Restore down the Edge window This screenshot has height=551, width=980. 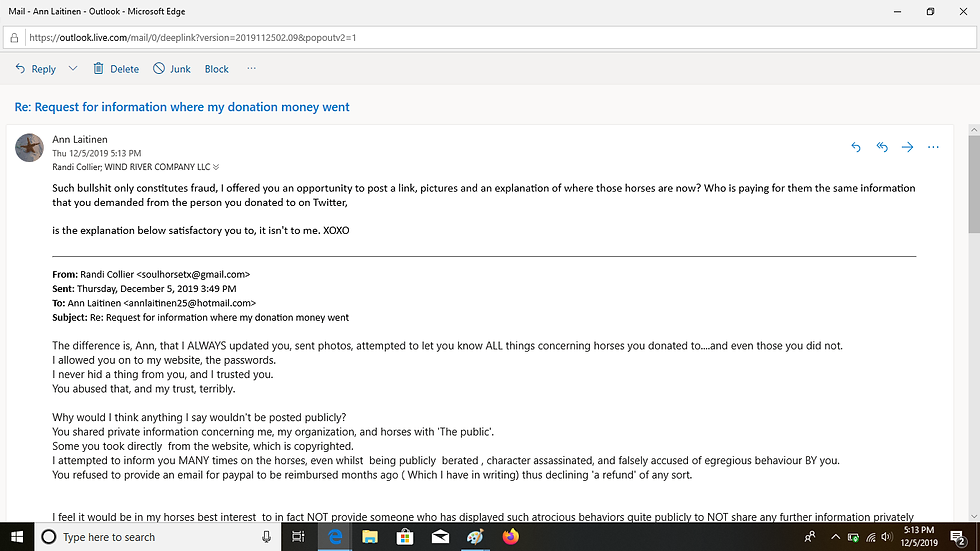(x=930, y=11)
